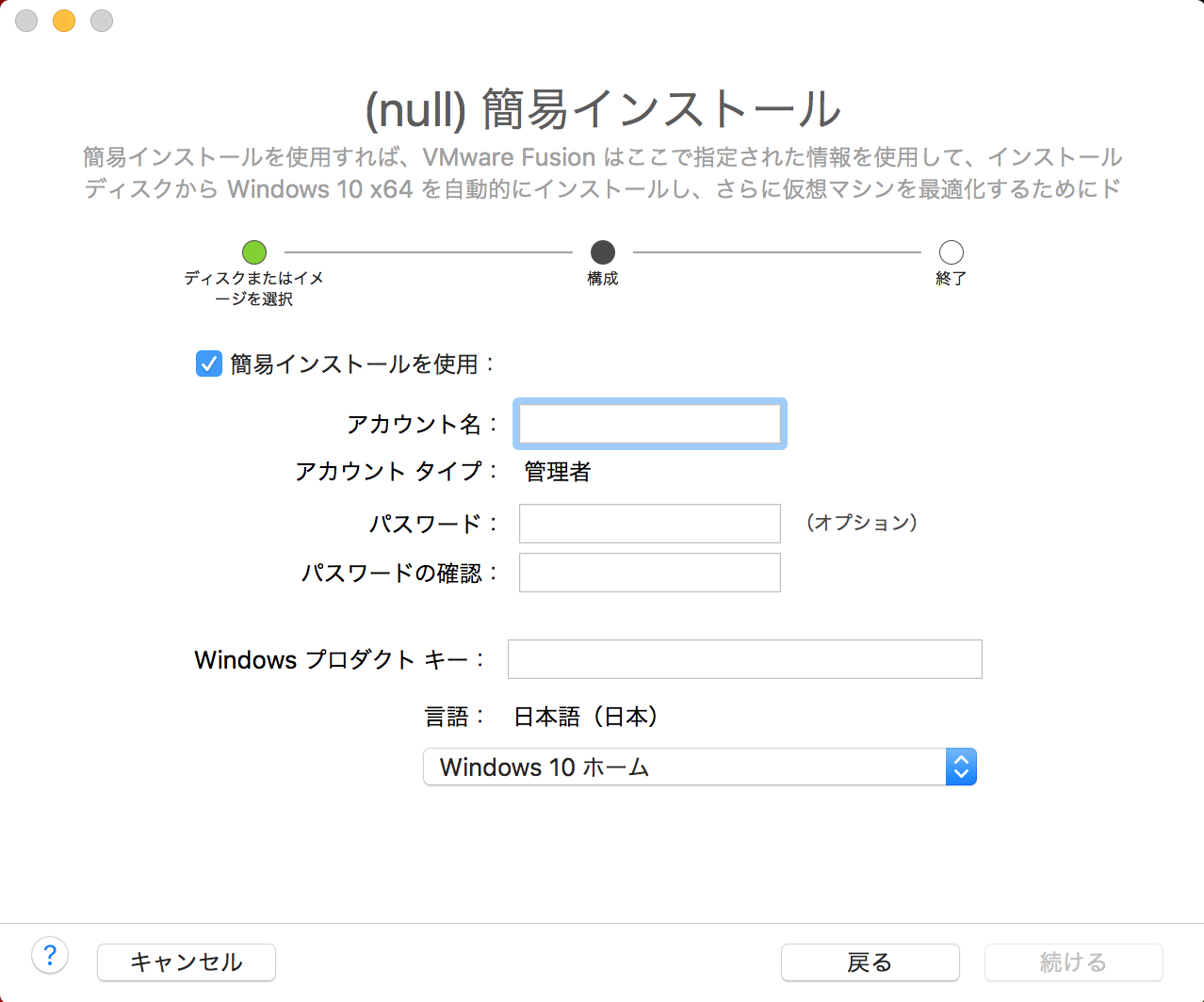Open the Windows 10 ホーム edition dropdown
Screen dimensions: 1204x1002
(x=699, y=767)
